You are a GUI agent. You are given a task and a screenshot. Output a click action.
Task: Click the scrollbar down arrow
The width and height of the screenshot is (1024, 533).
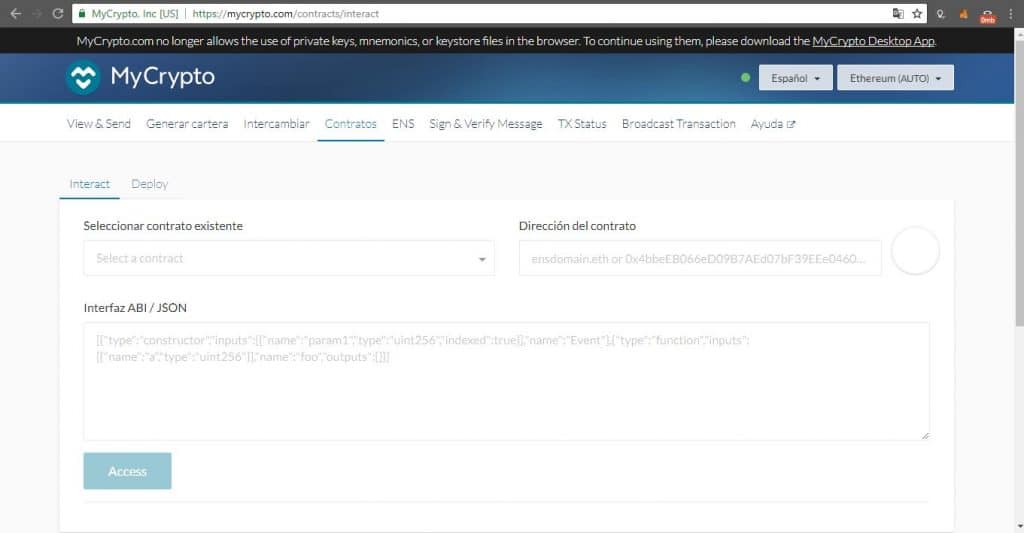click(x=1019, y=526)
